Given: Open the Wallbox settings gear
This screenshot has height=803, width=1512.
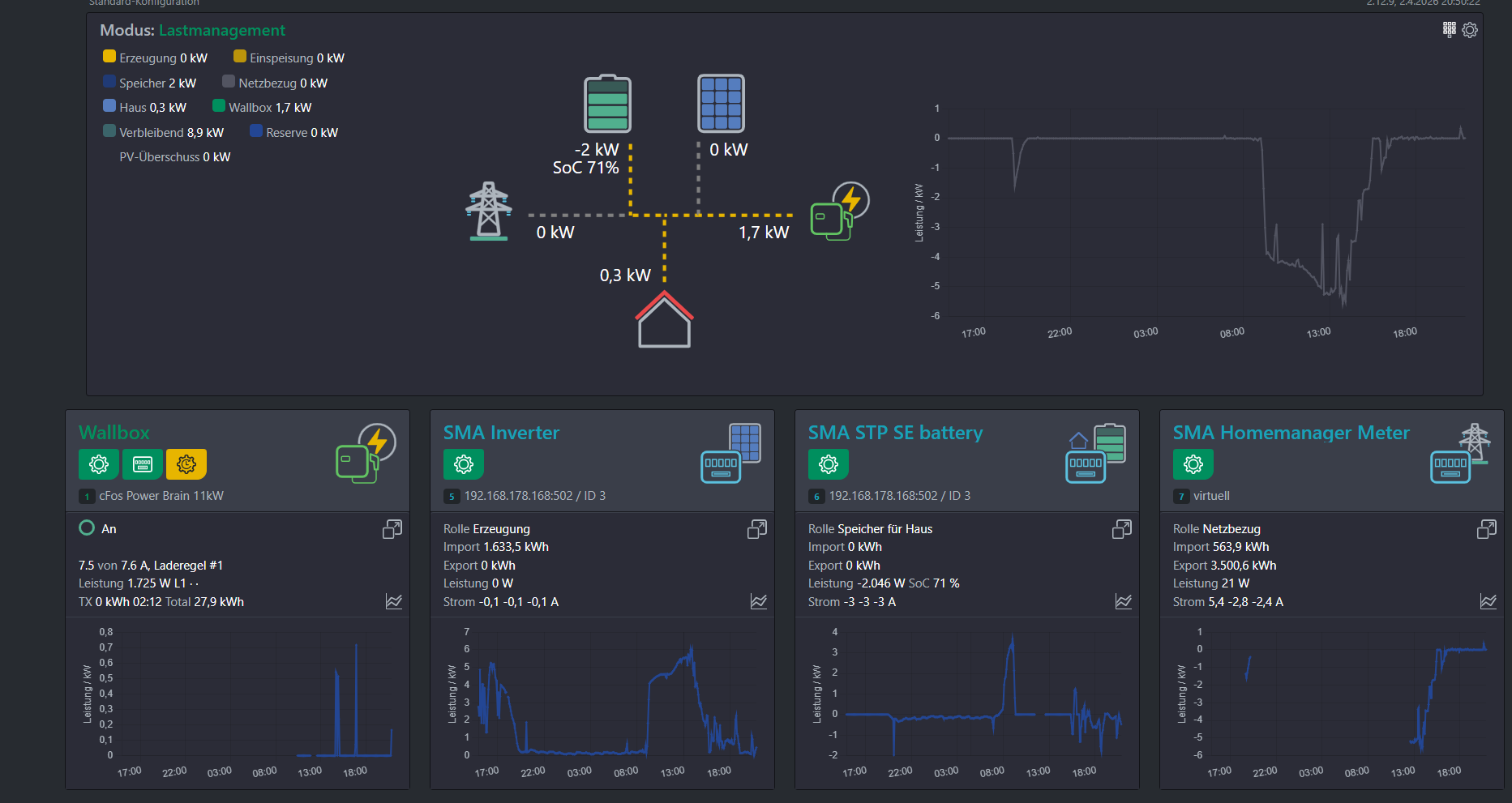Looking at the screenshot, I should [99, 464].
